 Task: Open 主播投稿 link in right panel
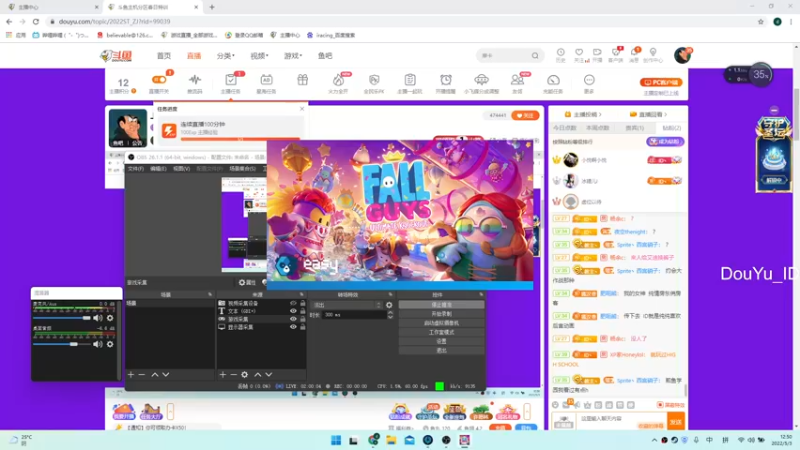583,114
